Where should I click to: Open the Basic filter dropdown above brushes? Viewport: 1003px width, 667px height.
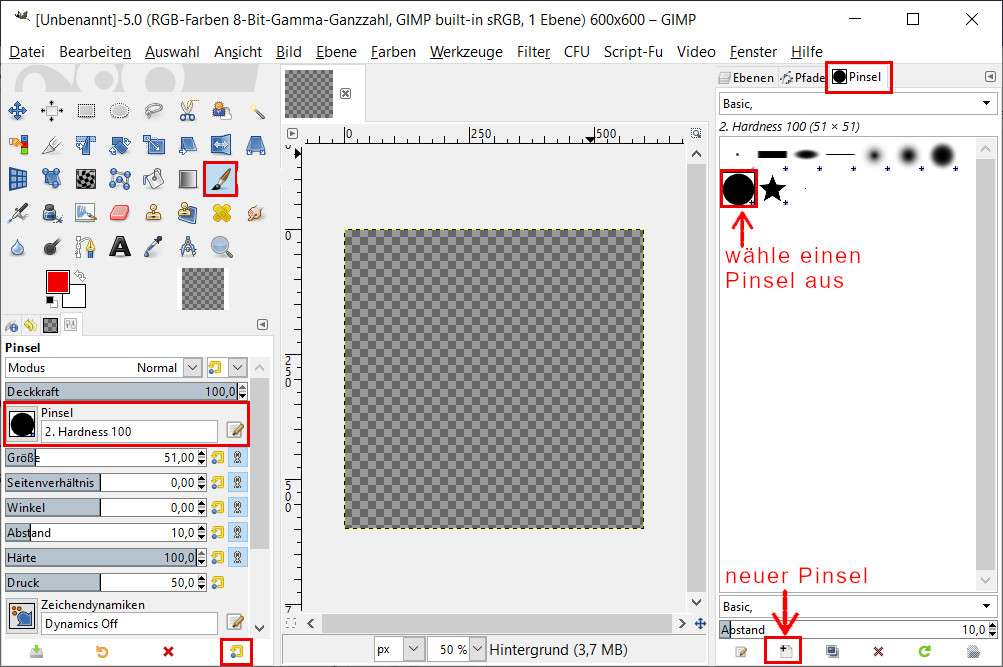[857, 104]
